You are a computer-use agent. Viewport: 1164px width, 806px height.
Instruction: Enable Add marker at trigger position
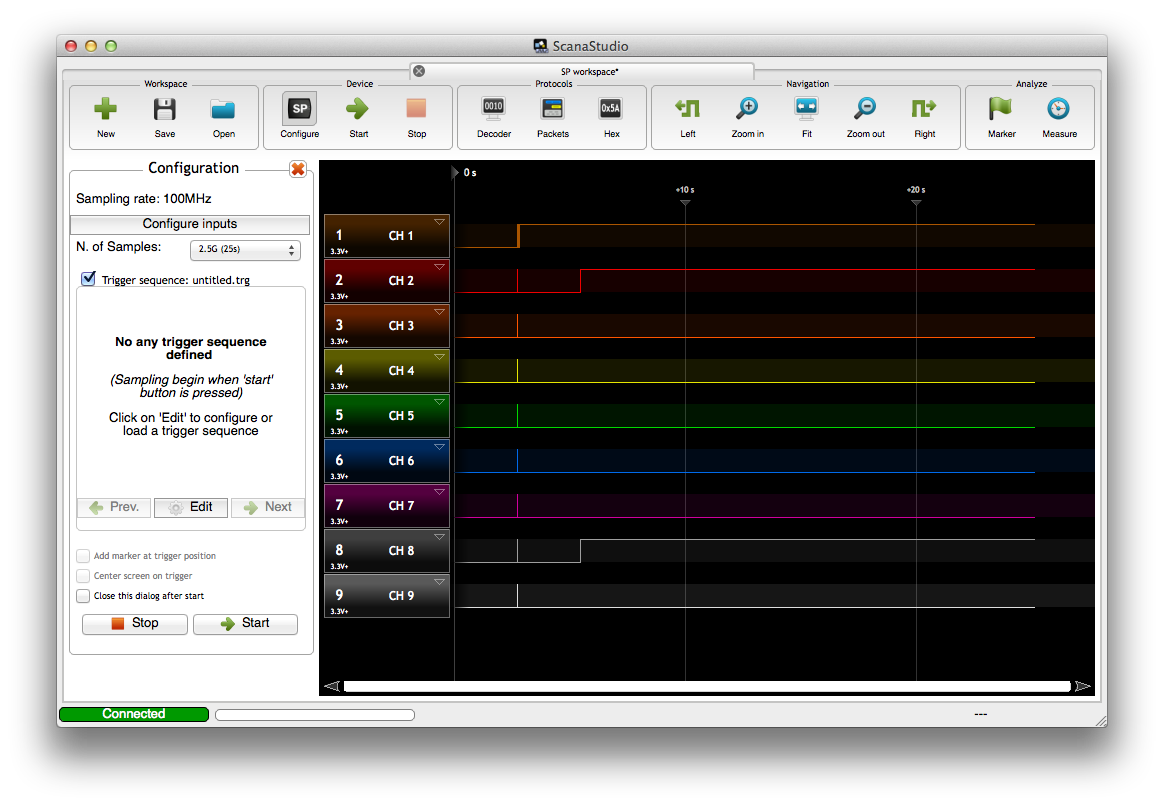83,556
